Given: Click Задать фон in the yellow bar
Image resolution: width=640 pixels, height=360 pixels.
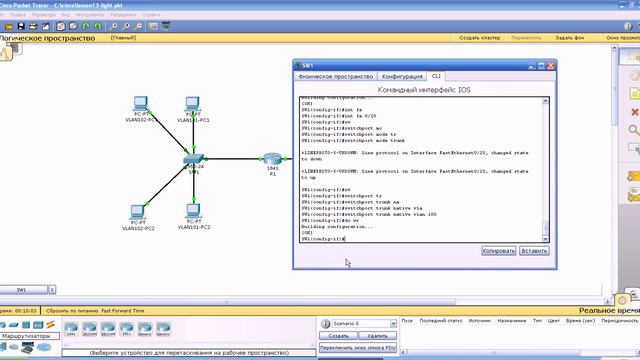Looking at the screenshot, I should pos(569,38).
